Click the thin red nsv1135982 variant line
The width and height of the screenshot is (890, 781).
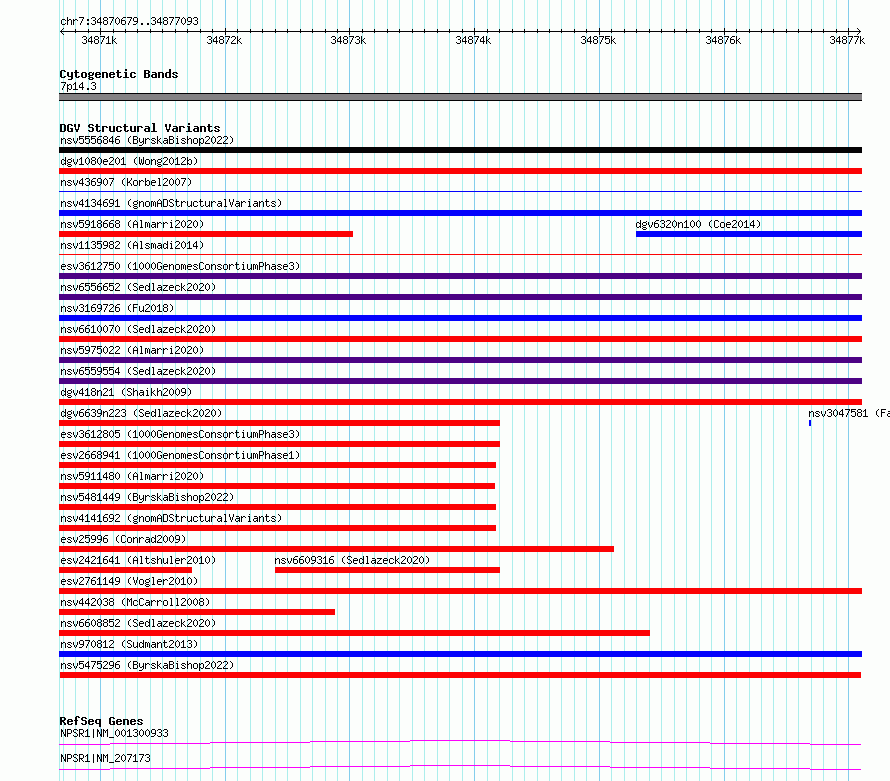(x=460, y=255)
